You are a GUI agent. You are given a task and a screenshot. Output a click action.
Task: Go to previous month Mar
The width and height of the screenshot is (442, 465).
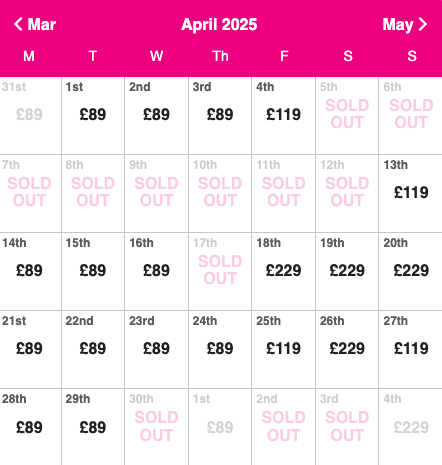(35, 24)
